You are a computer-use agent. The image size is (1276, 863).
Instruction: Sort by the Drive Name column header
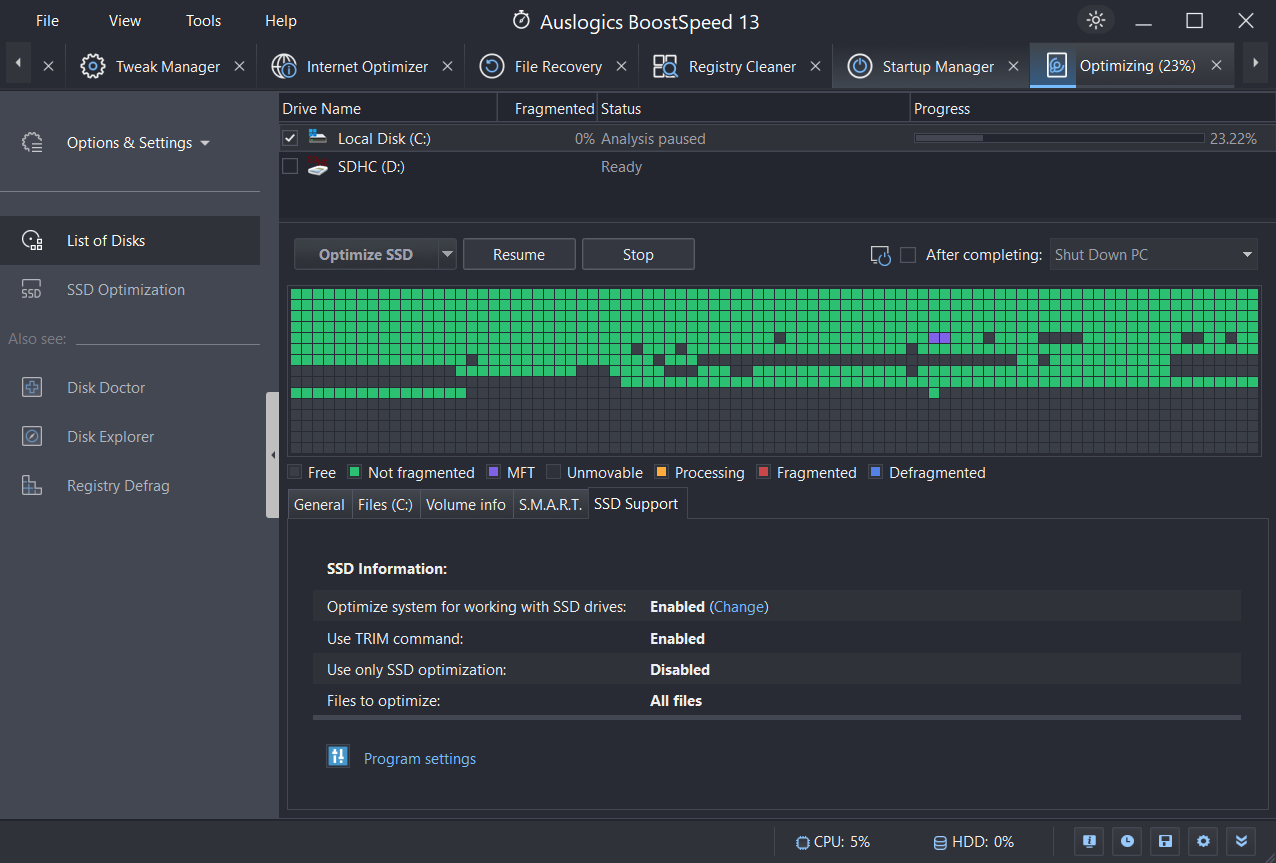pyautogui.click(x=388, y=108)
